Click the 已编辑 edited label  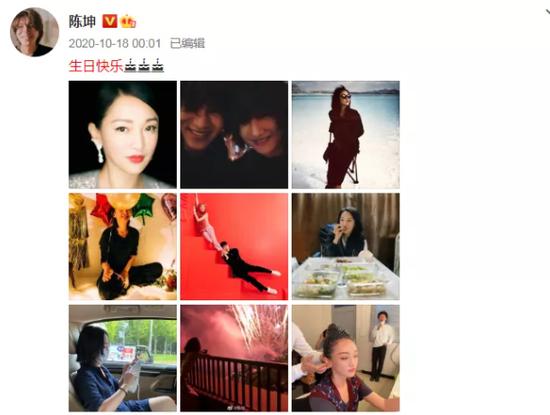tap(187, 43)
